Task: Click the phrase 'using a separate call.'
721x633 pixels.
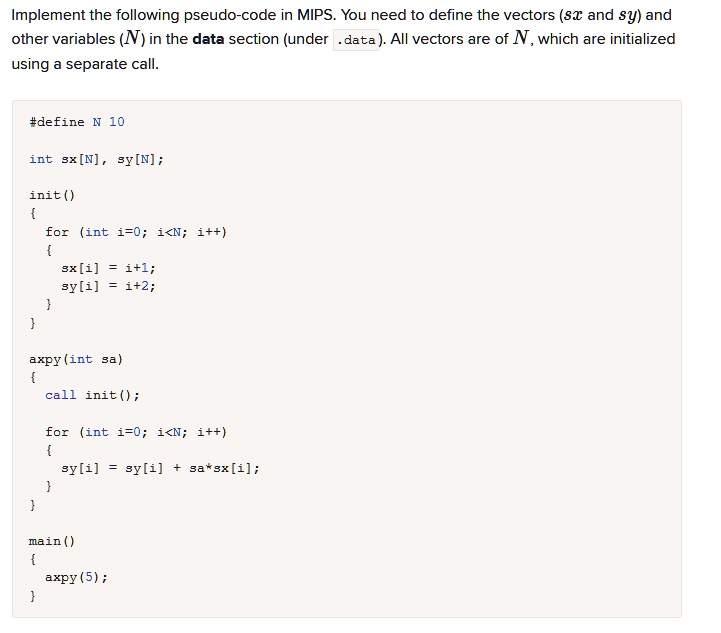Action: coord(85,64)
